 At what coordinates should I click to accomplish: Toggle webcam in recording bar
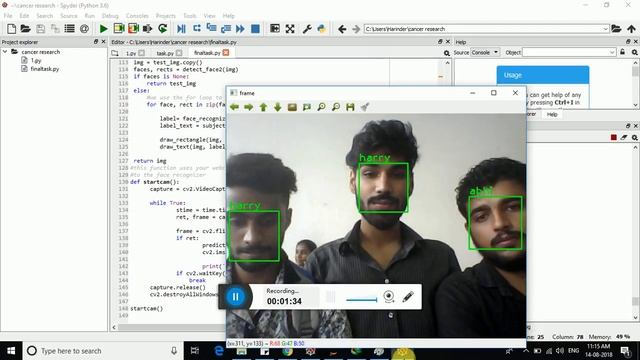389,296
